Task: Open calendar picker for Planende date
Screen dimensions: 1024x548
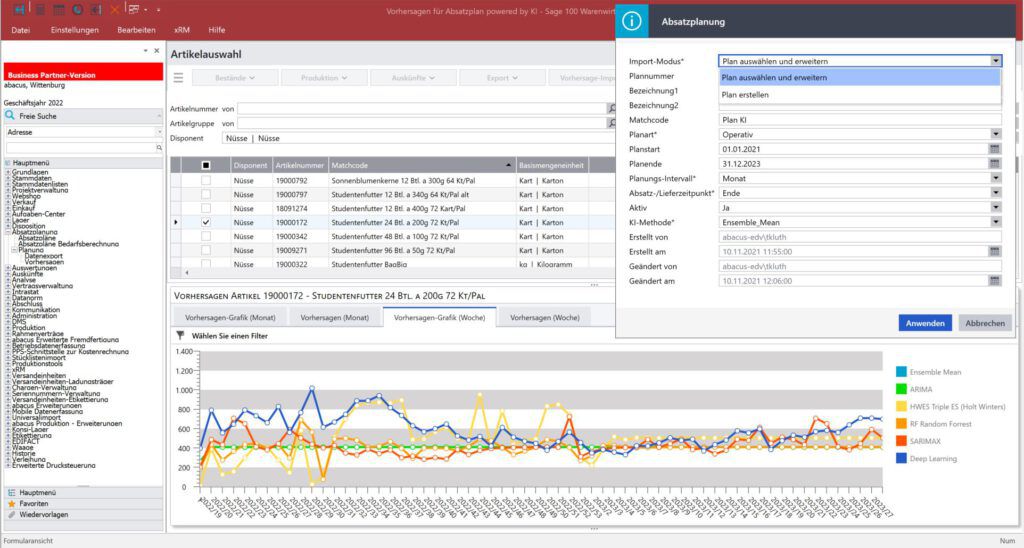Action: (x=994, y=163)
